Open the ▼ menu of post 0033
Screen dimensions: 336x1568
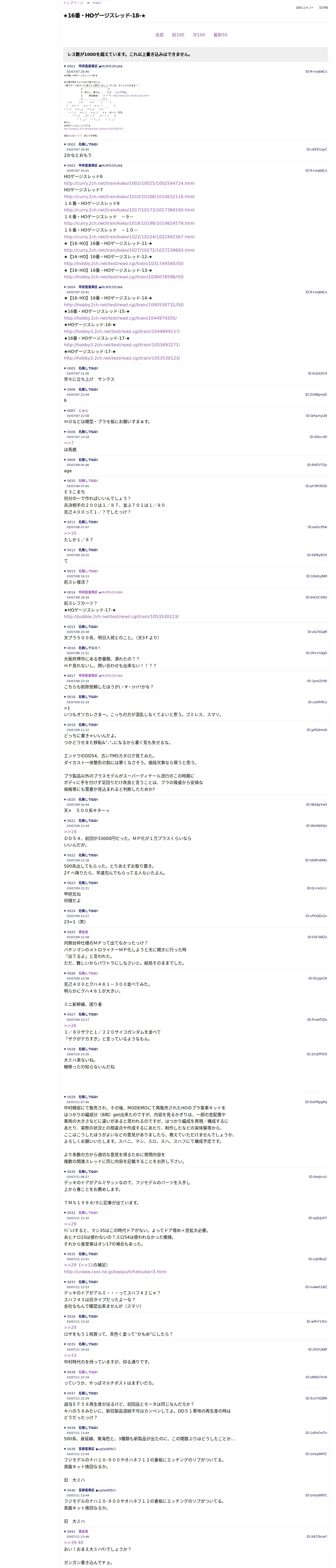click(x=65, y=1282)
